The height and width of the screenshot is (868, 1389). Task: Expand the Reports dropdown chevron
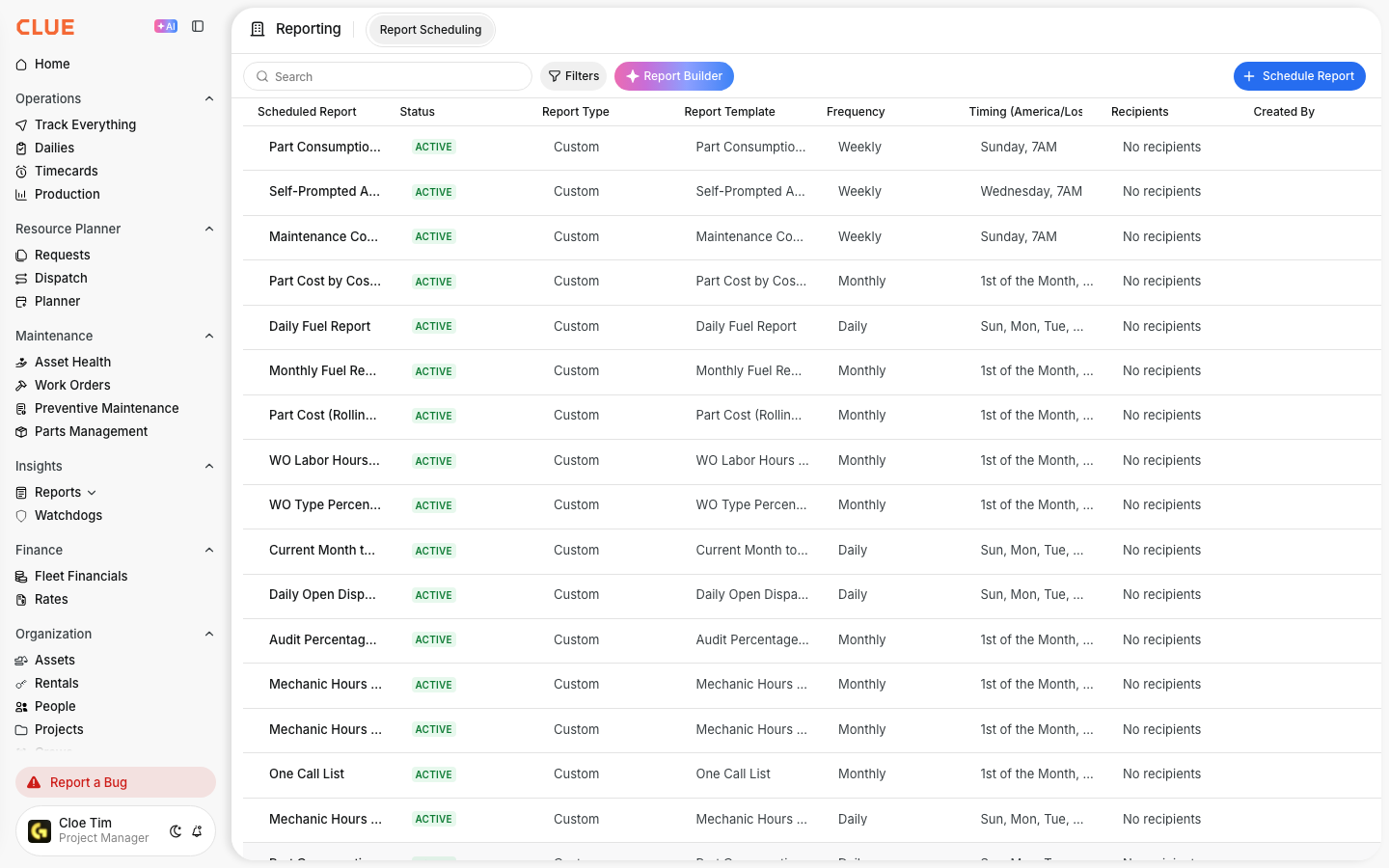92,493
